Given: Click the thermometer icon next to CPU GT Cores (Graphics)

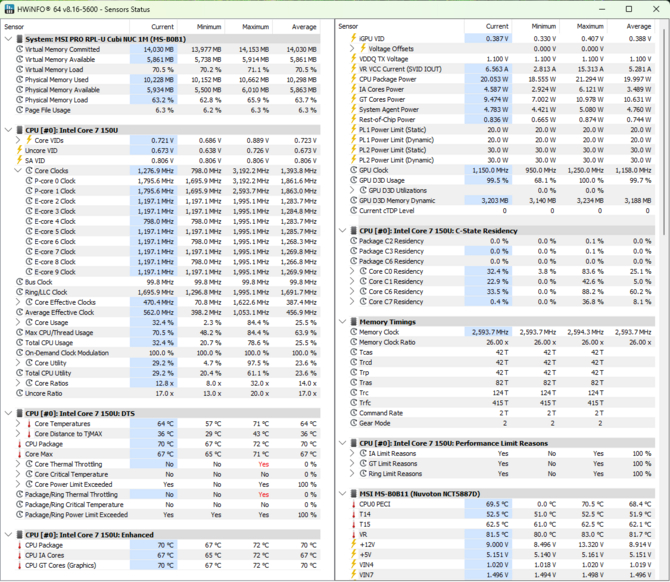Looking at the screenshot, I should [20, 565].
